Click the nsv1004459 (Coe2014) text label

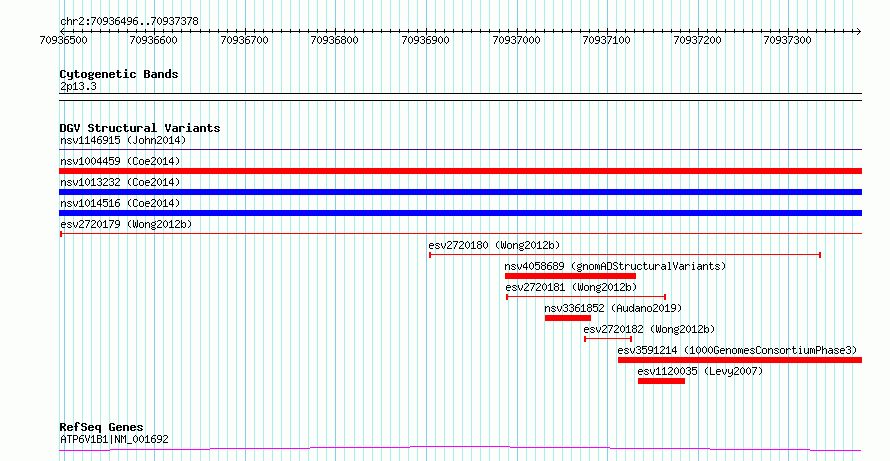tap(120, 161)
